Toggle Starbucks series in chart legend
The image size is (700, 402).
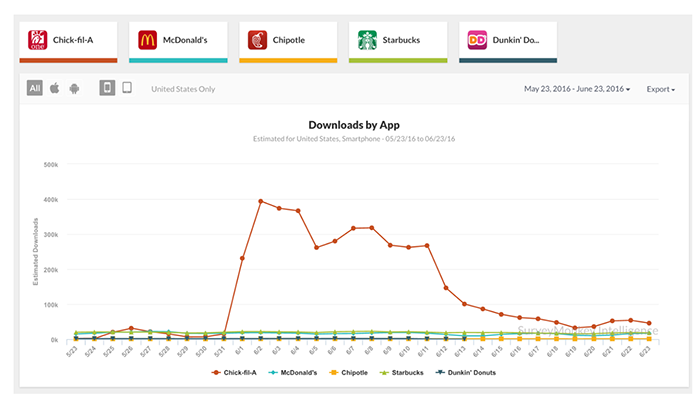(401, 373)
